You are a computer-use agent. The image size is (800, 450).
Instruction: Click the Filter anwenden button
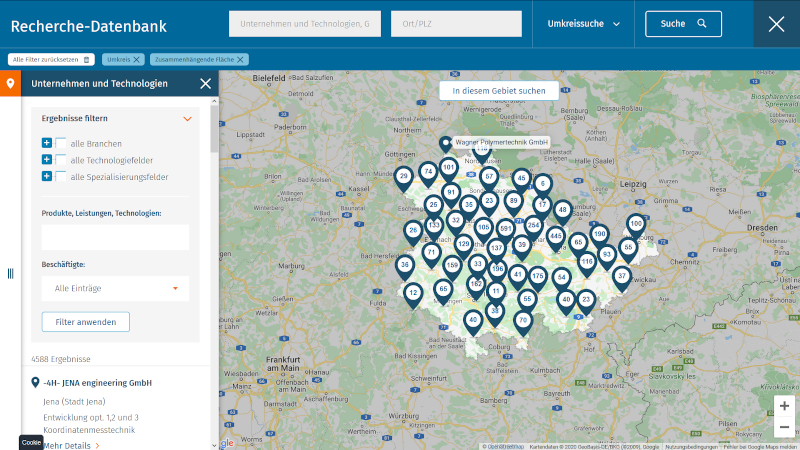coord(85,322)
